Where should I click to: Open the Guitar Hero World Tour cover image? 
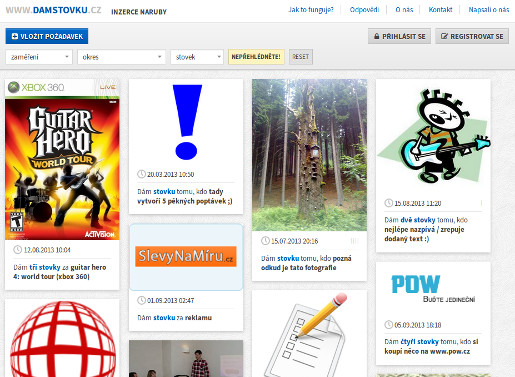tap(62, 159)
